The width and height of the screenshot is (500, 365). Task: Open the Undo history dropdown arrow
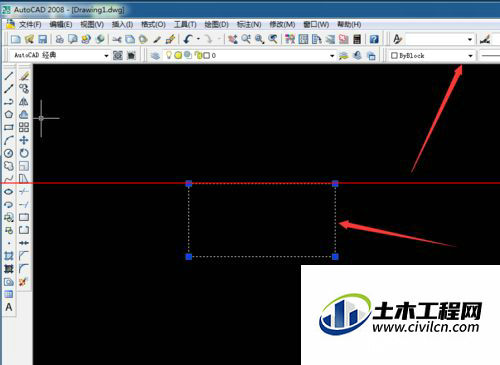[x=198, y=39]
